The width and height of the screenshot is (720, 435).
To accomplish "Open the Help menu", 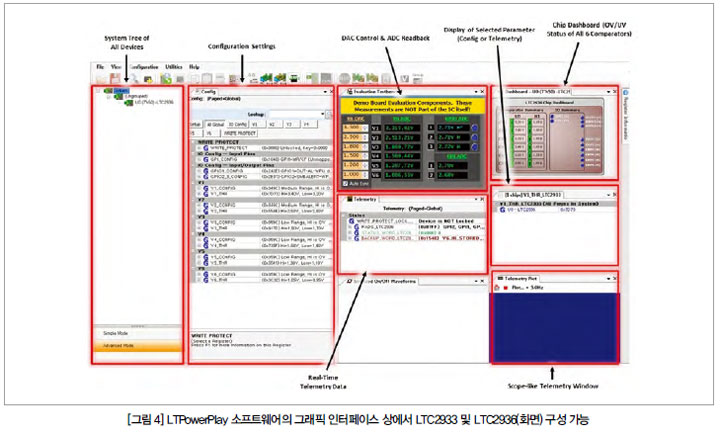I will pyautogui.click(x=194, y=67).
